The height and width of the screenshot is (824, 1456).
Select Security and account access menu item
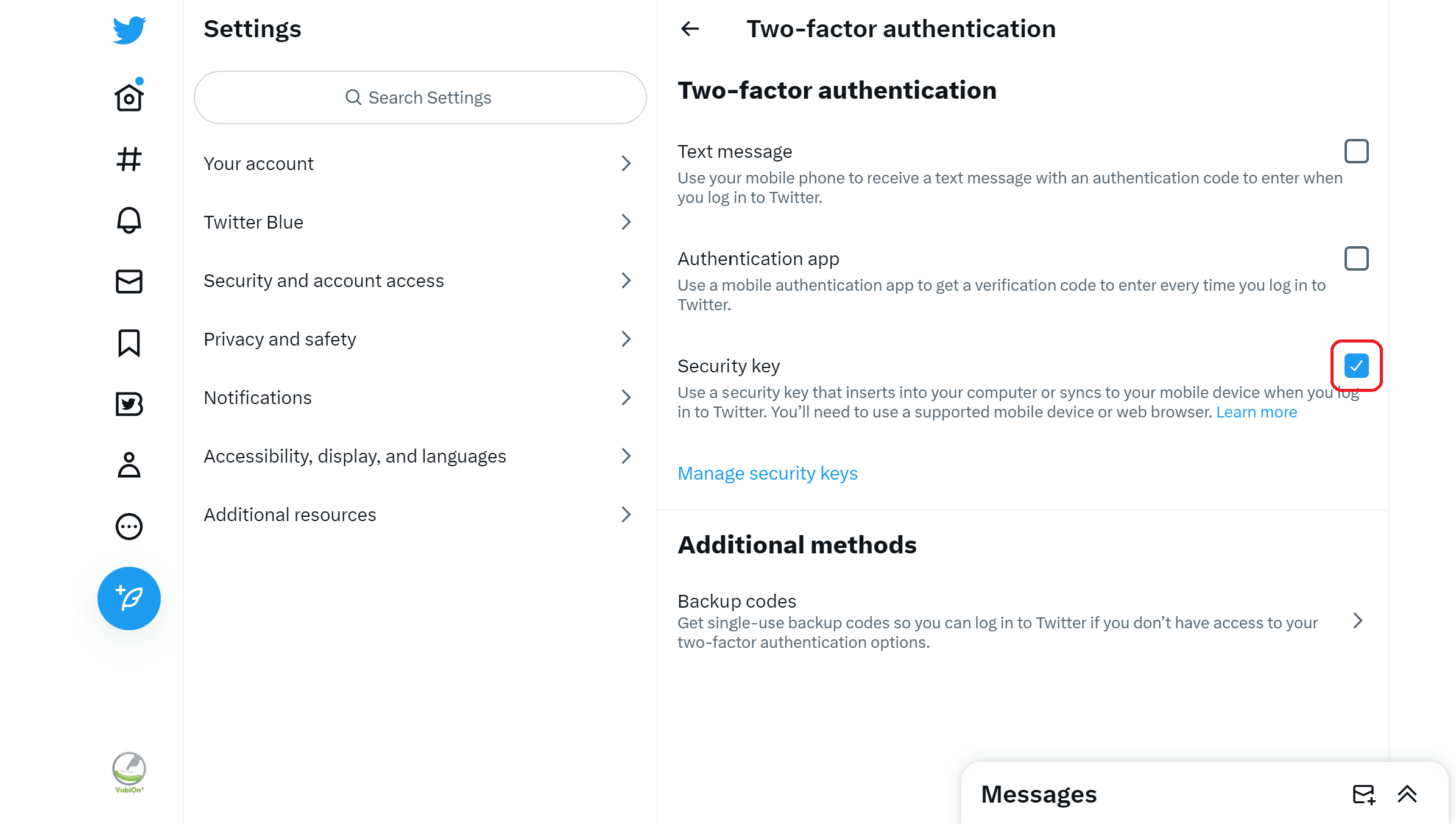[420, 280]
